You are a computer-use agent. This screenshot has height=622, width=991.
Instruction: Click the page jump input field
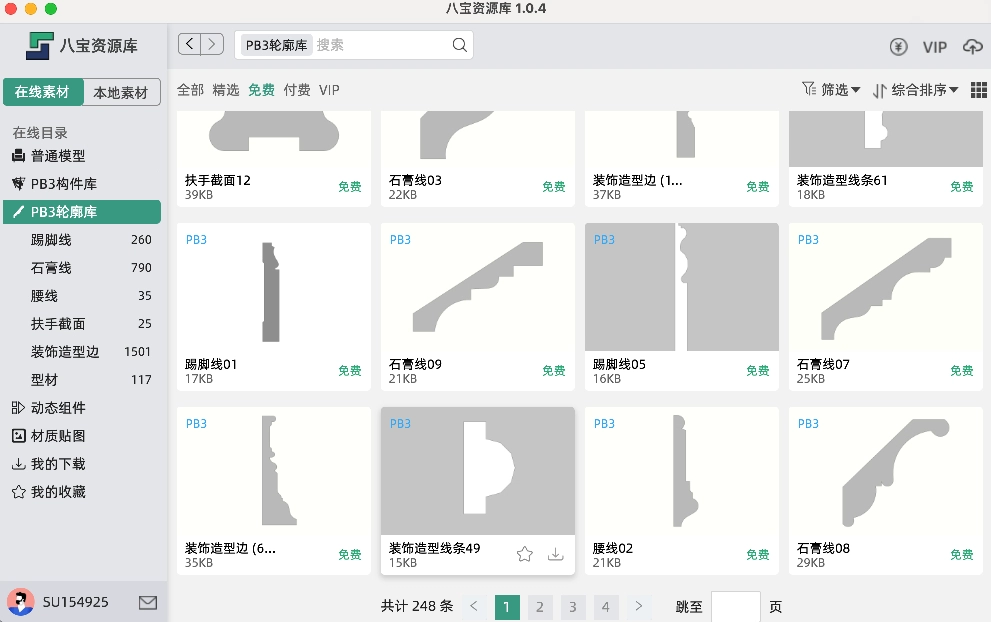click(x=735, y=606)
